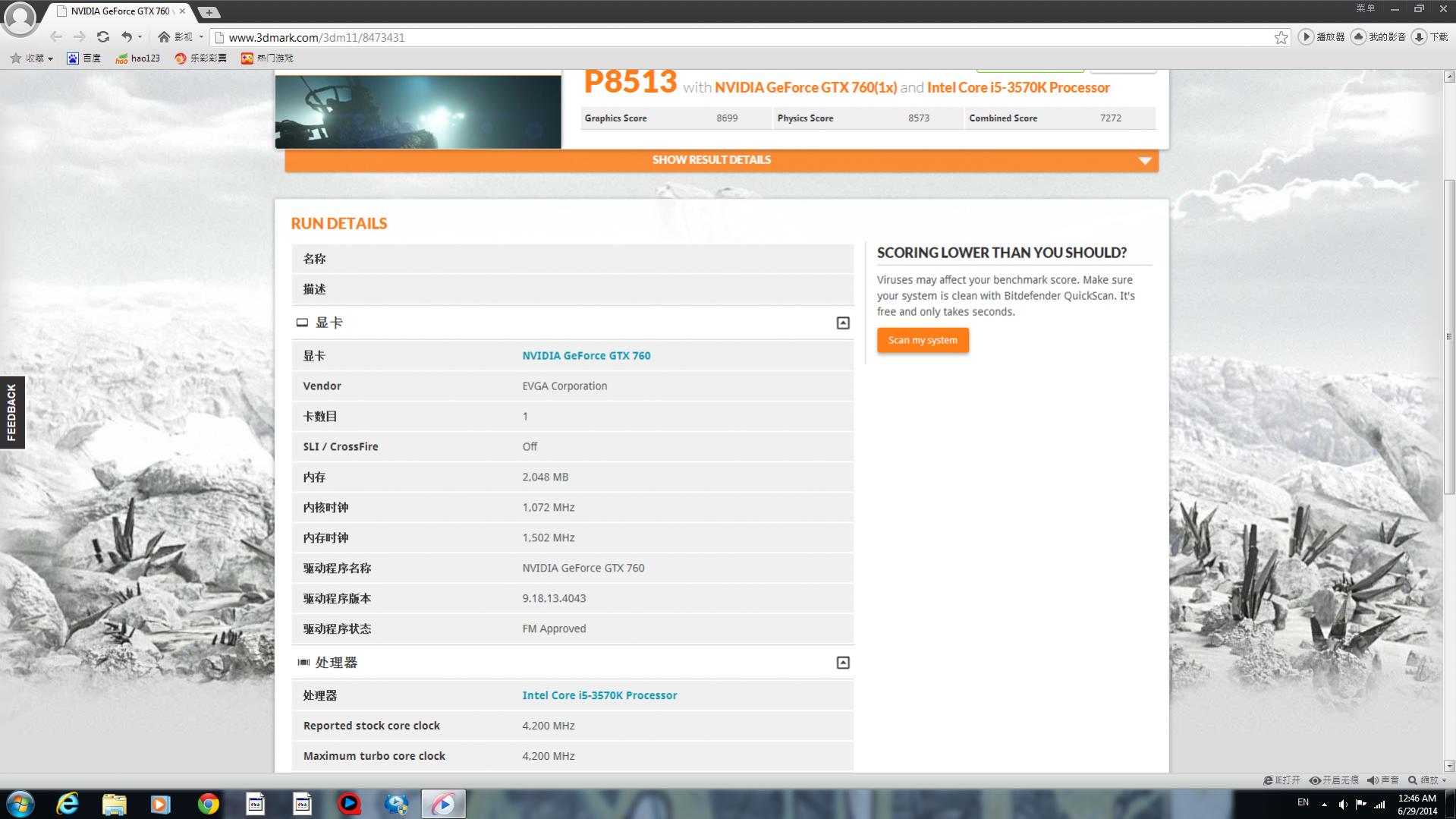
Task: Open the orange media player taskbar icon
Action: pos(161,804)
